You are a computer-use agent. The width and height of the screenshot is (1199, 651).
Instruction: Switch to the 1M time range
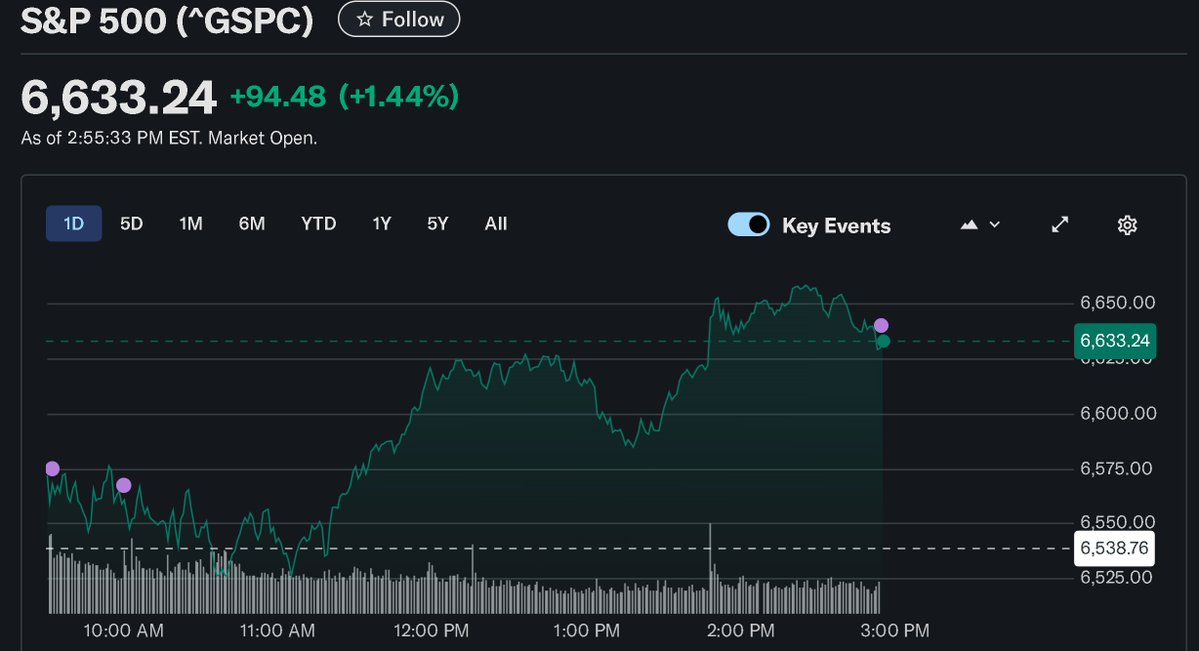190,223
